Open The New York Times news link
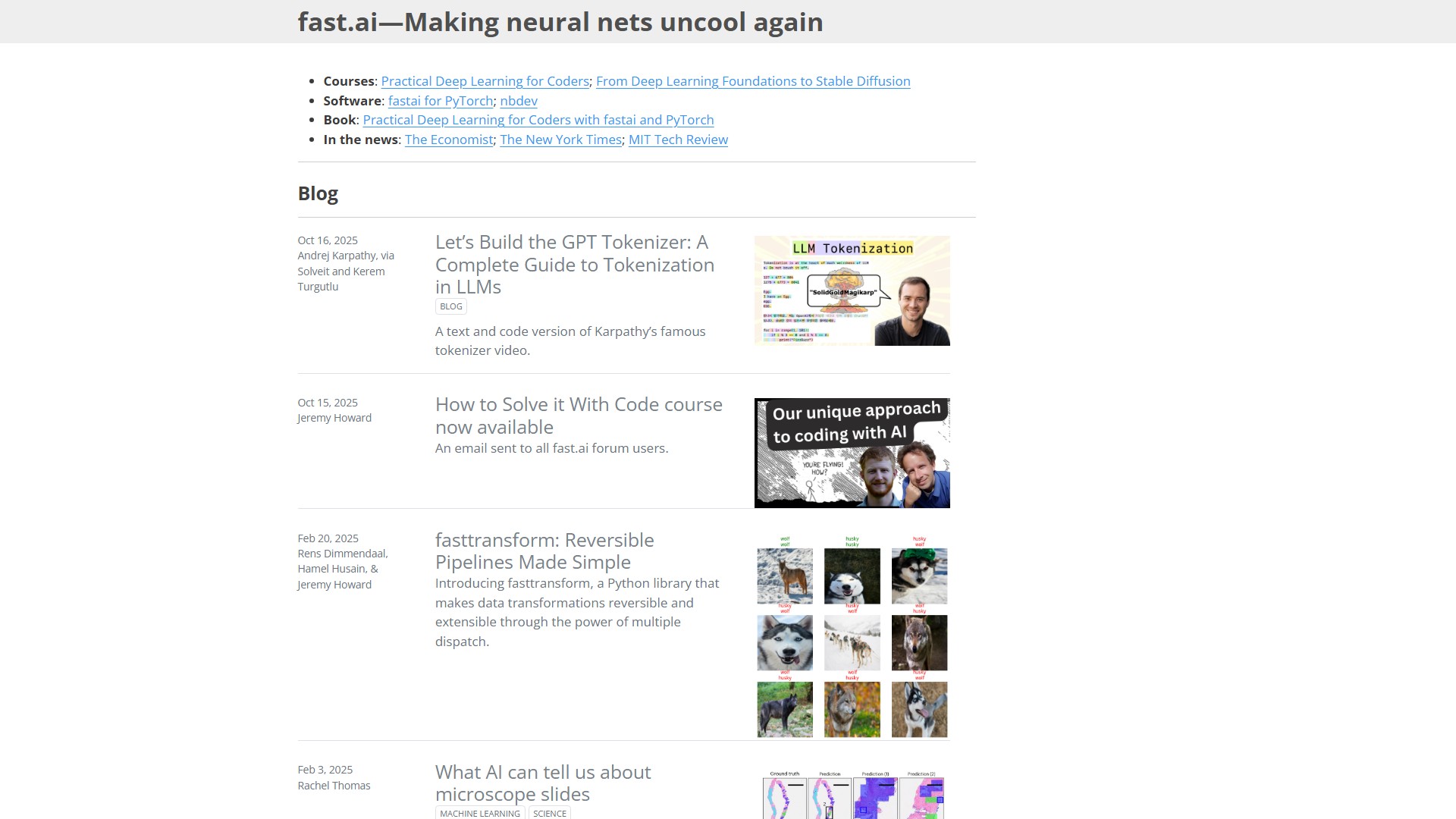The width and height of the screenshot is (1456, 819). point(560,140)
